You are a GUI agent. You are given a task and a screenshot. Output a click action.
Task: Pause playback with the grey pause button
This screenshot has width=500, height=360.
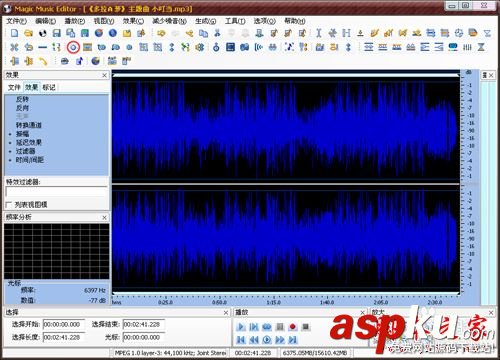coord(280,327)
